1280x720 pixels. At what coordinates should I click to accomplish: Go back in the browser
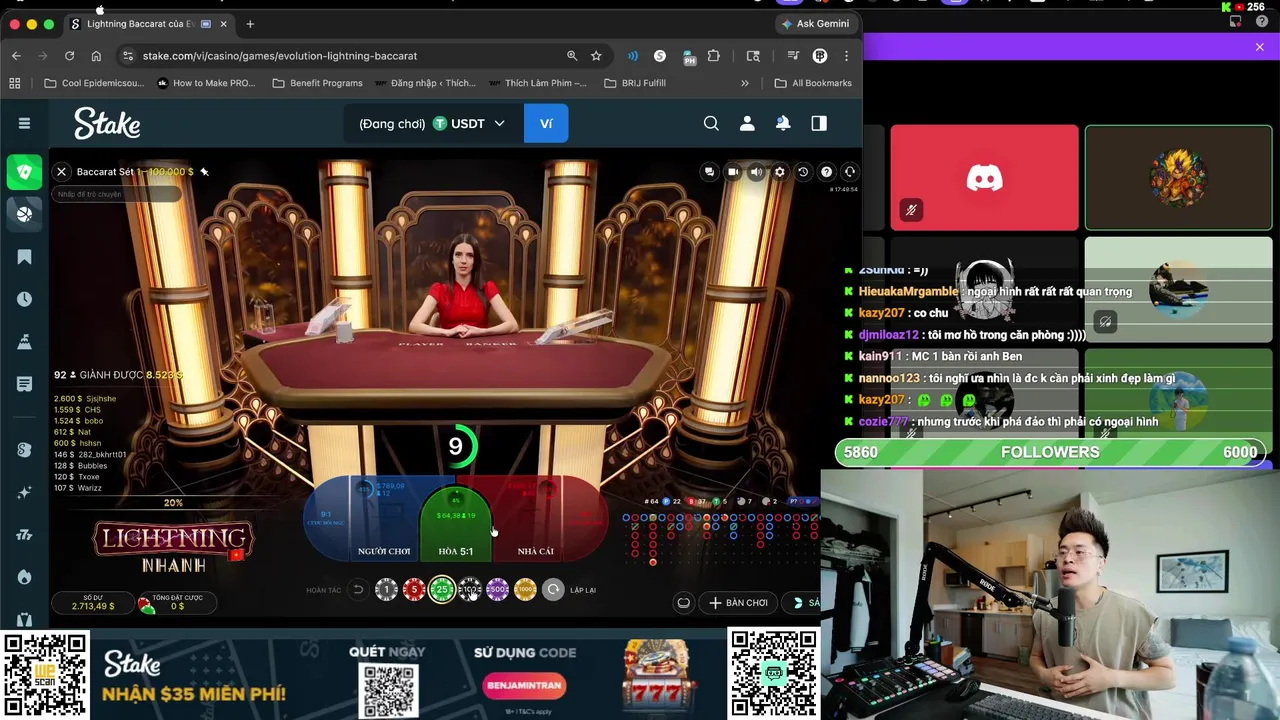click(x=16, y=56)
